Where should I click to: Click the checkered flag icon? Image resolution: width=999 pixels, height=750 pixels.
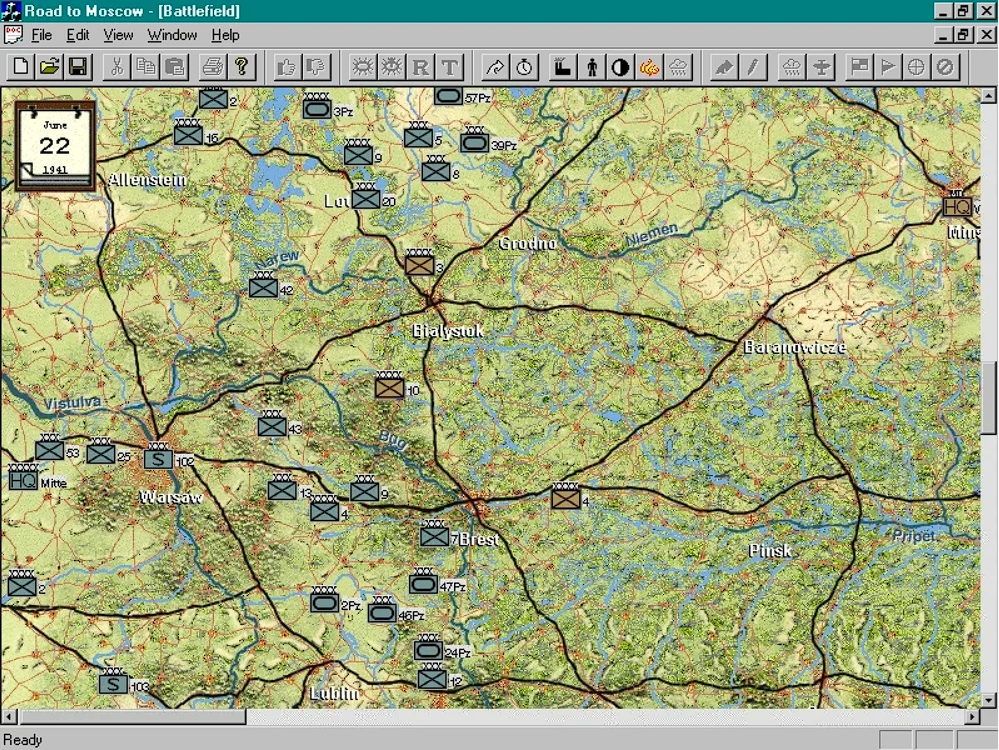[859, 67]
